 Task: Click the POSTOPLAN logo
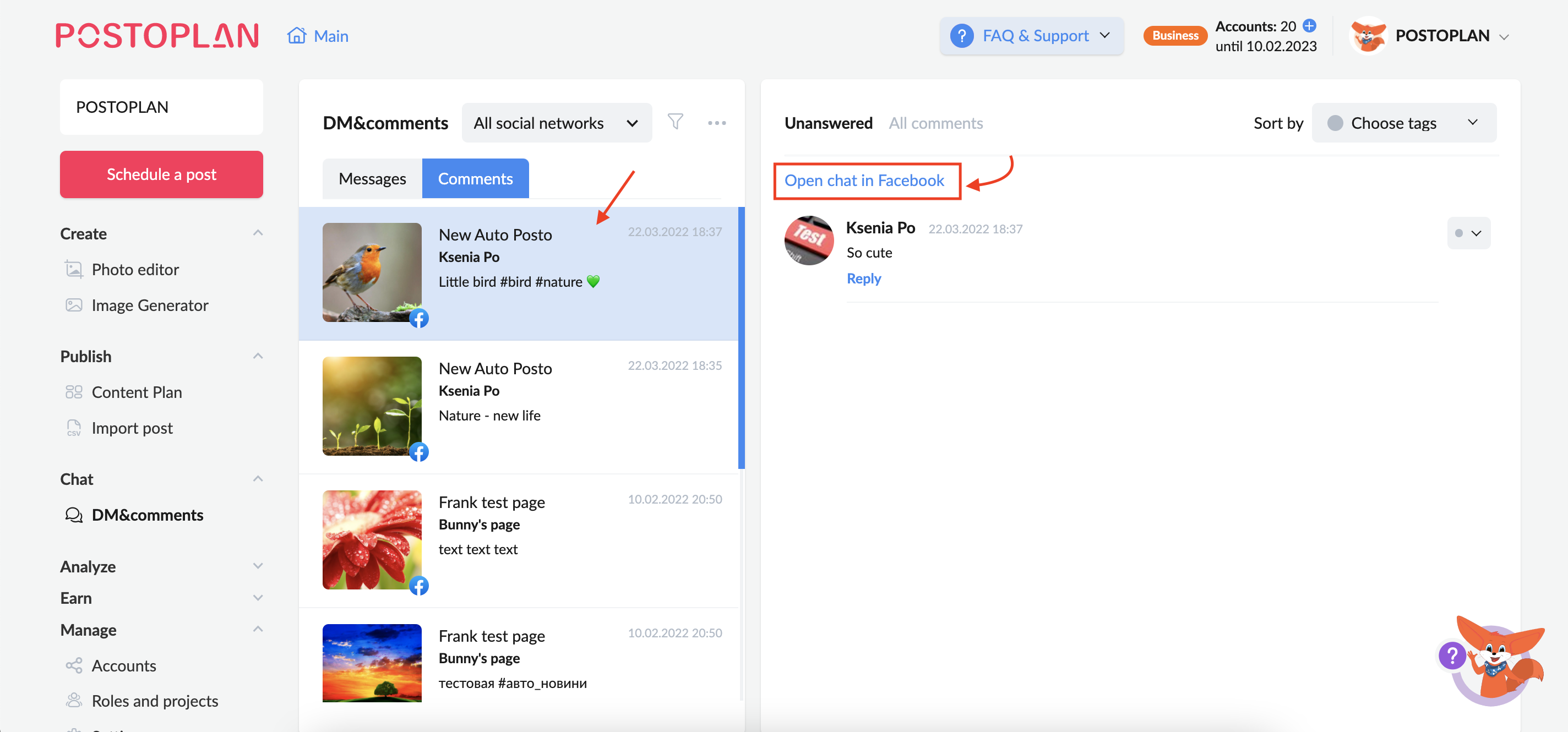pyautogui.click(x=157, y=36)
